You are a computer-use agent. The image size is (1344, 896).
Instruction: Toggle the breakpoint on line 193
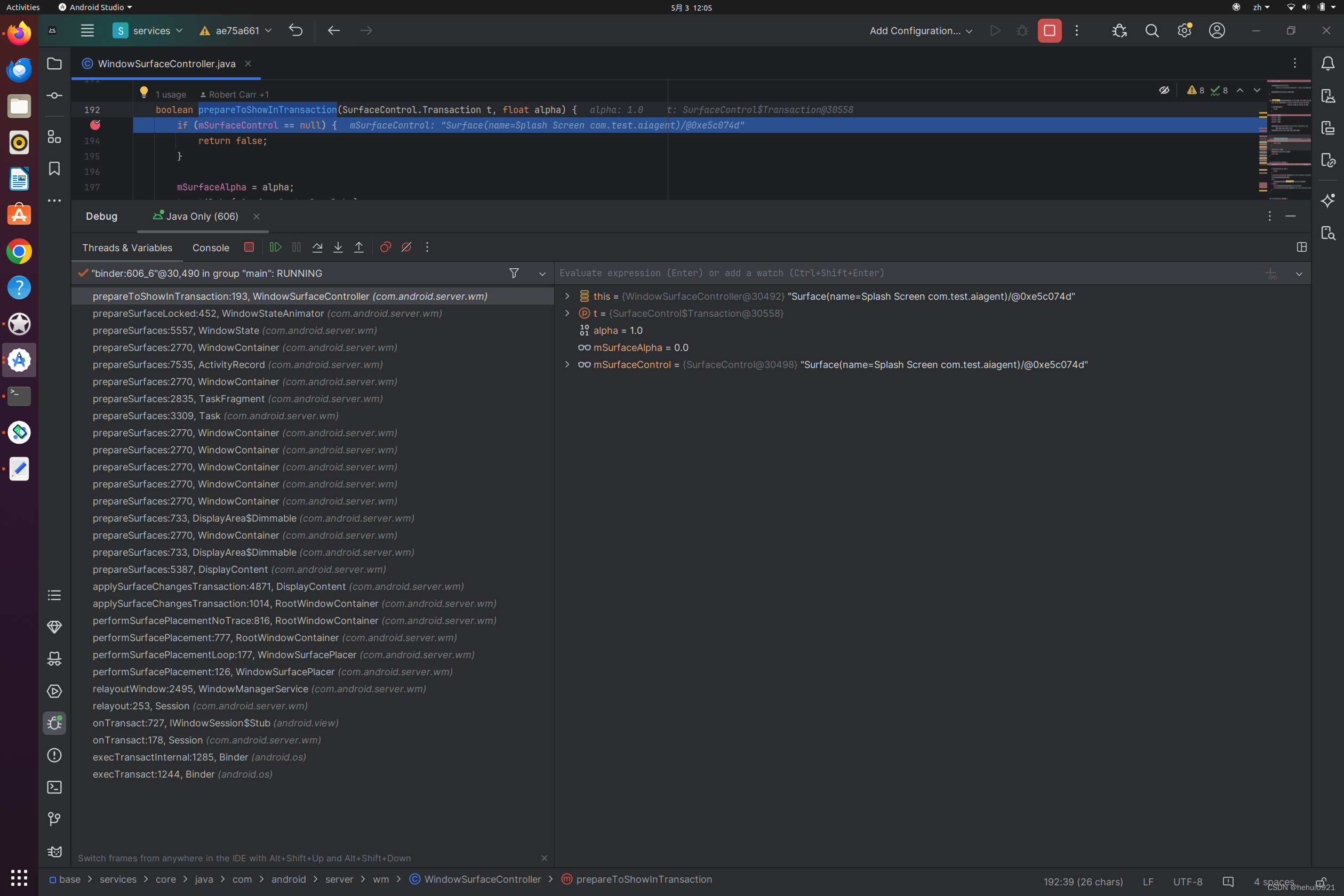click(95, 125)
